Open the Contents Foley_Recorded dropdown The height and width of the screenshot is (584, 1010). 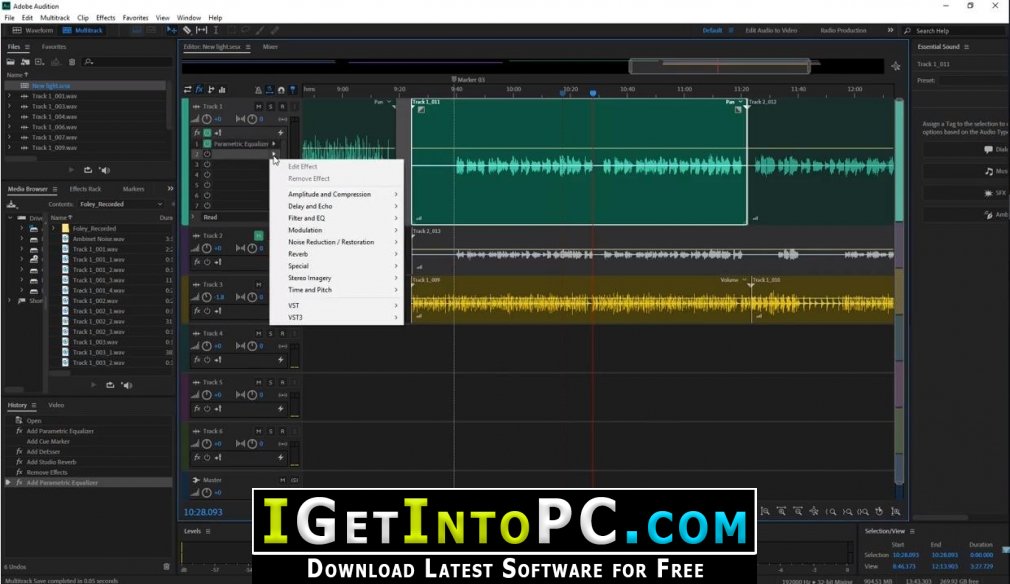(121, 204)
